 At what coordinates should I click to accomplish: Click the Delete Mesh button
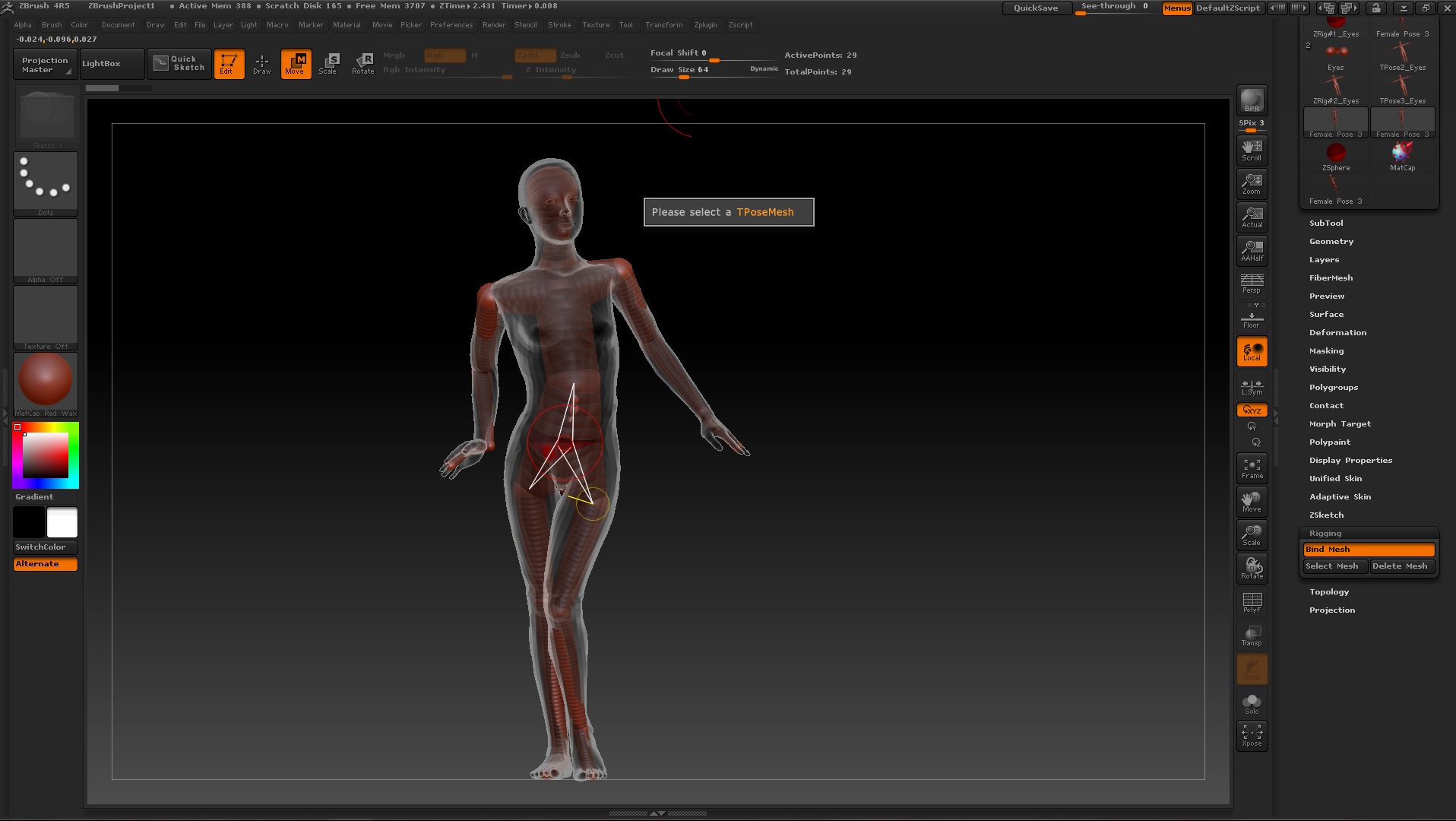(1402, 566)
